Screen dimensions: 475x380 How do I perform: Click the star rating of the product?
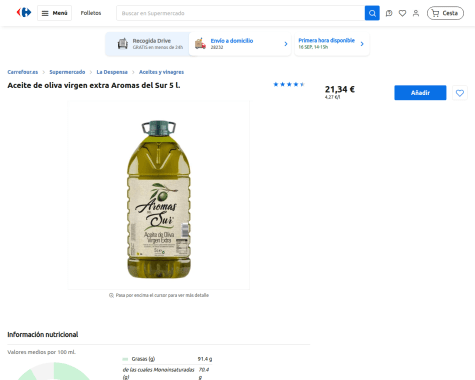(x=289, y=84)
